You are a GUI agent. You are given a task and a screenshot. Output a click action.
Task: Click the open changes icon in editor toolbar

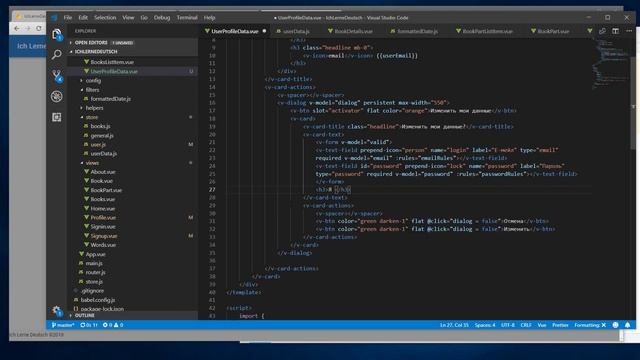602,31
